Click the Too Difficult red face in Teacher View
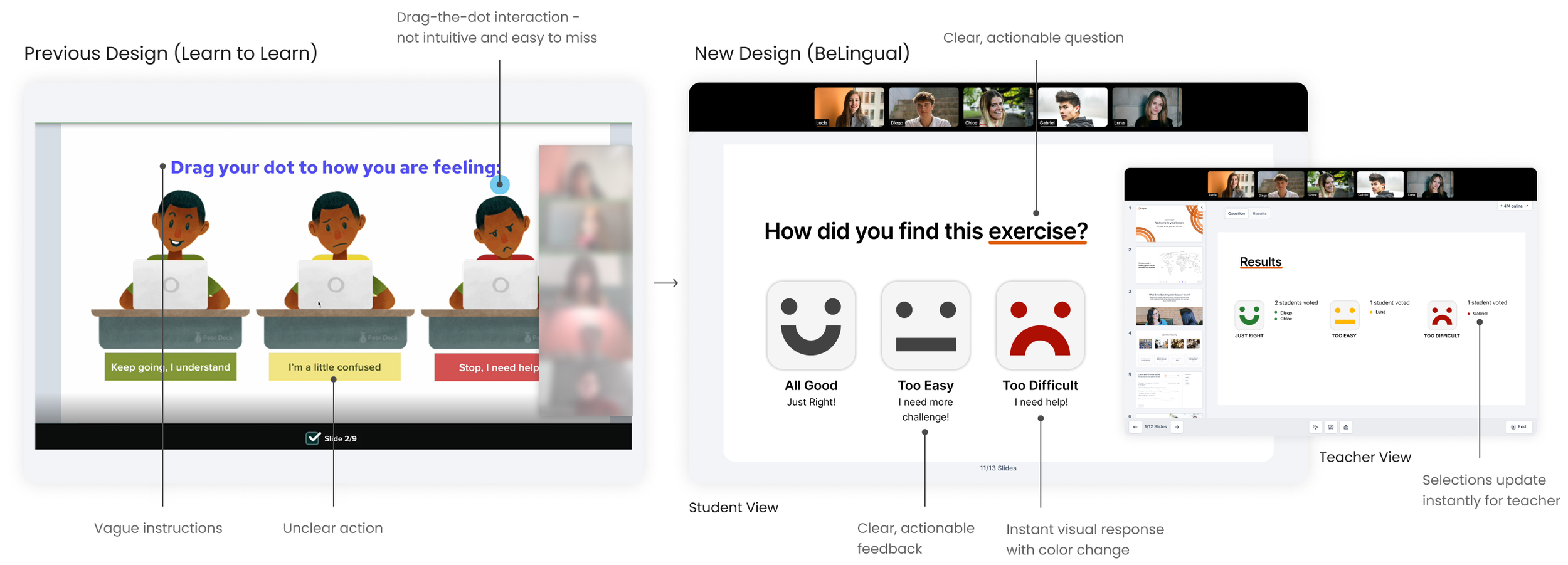Image resolution: width=1568 pixels, height=565 pixels. click(x=1441, y=315)
